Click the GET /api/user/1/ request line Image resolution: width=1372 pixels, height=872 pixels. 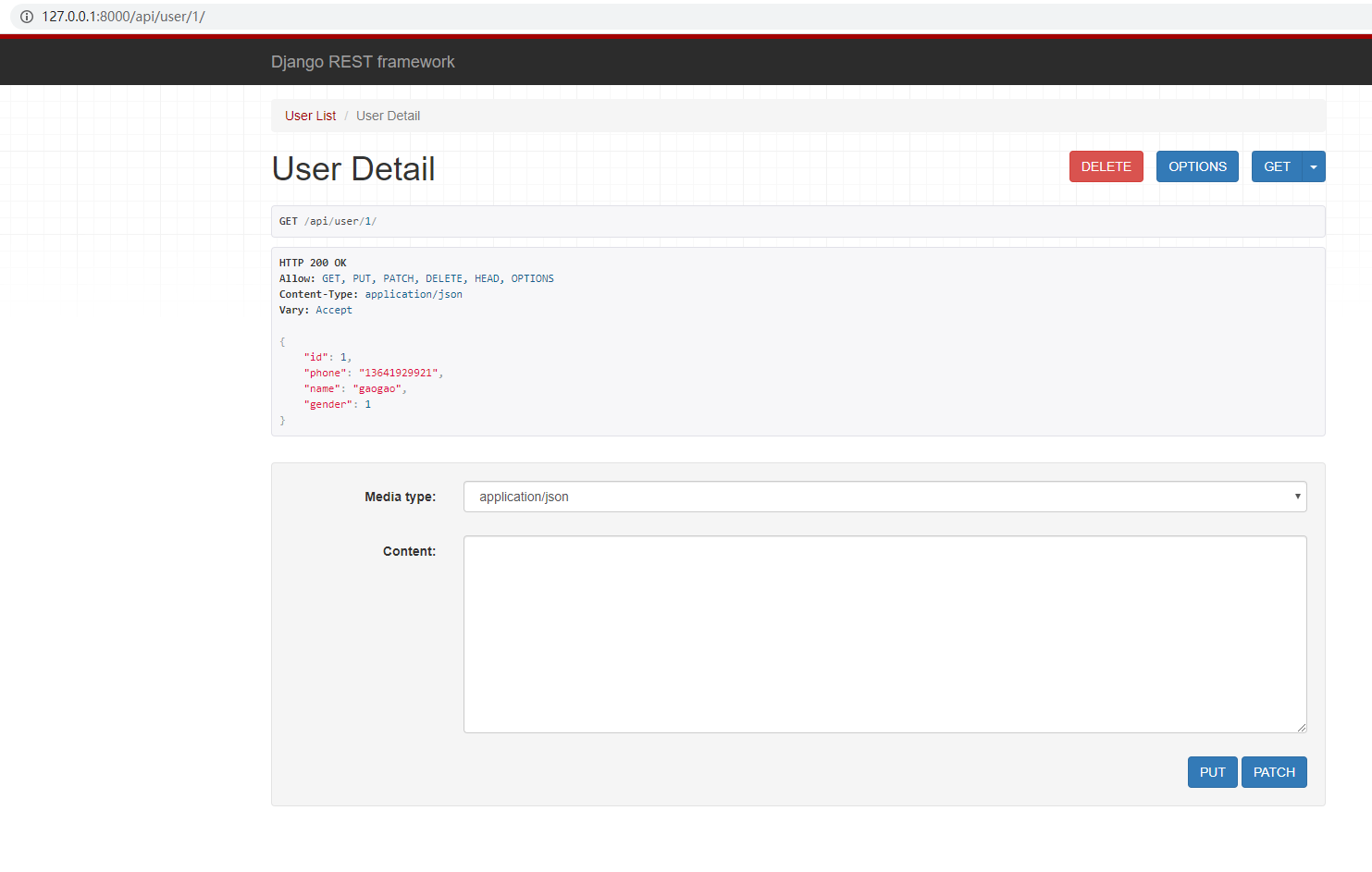point(328,221)
